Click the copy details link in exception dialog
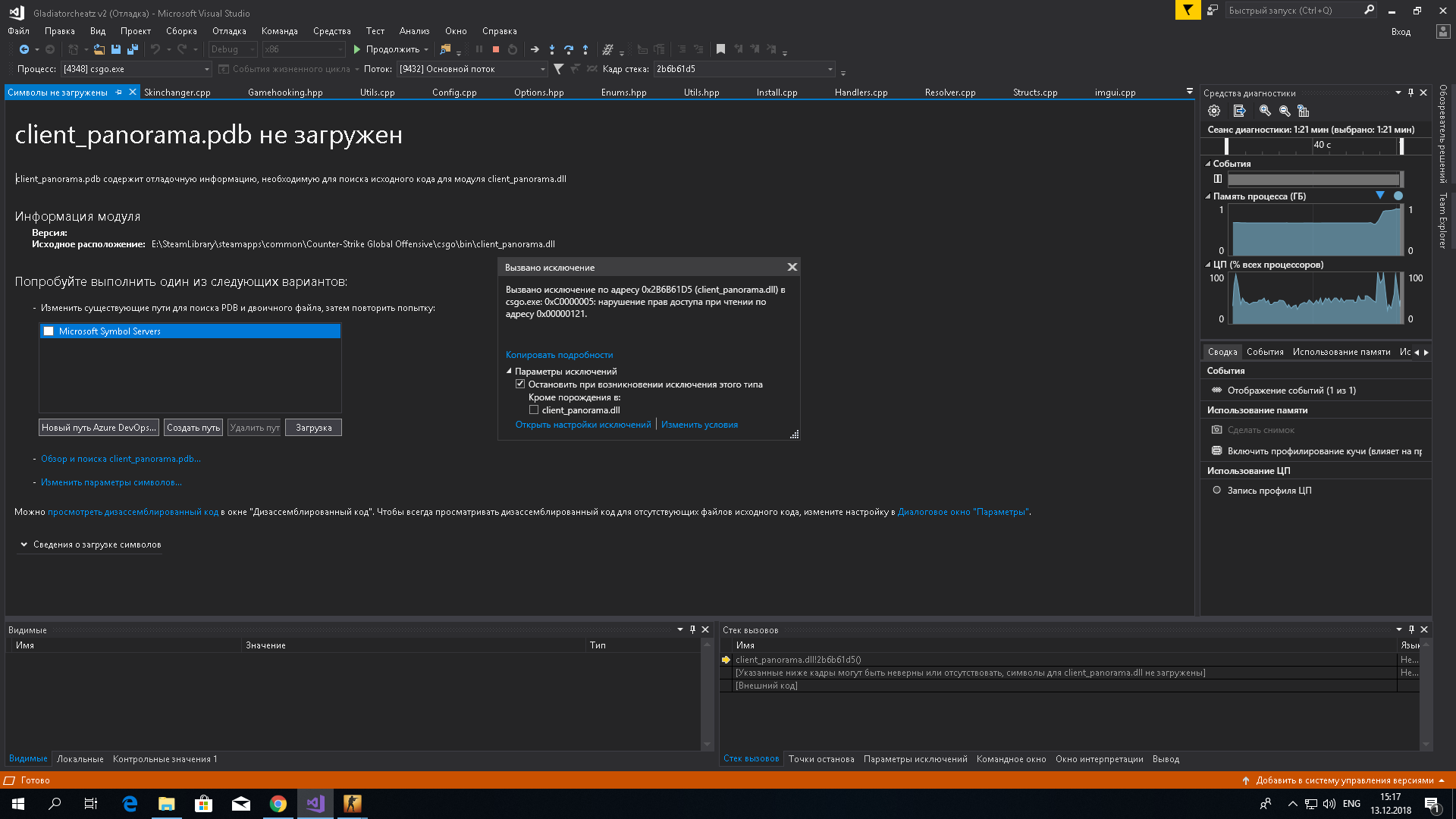Screen dimensions: 1456x819 coord(559,355)
